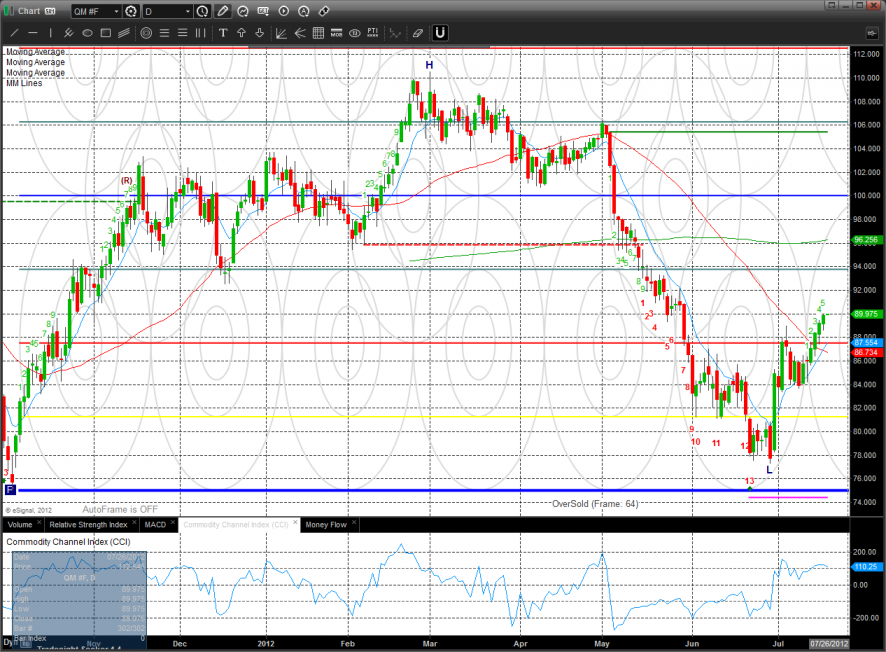
Task: Pick the rectangle drawing tool
Action: click(105, 33)
